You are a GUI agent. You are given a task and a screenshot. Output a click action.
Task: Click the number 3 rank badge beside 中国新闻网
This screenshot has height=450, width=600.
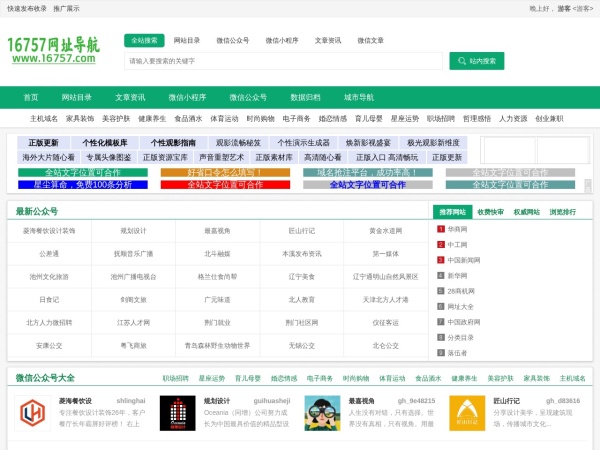[x=440, y=260]
